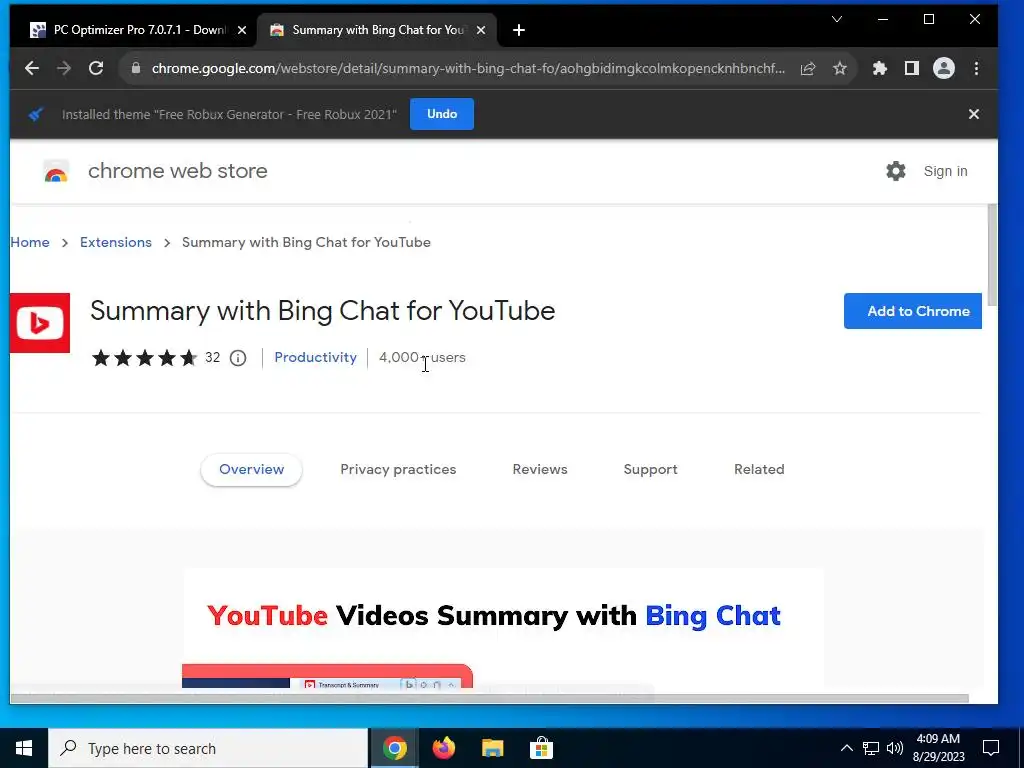Close the PC Optimizer Pro tab
Screen dimensions: 1024x768
(242, 30)
